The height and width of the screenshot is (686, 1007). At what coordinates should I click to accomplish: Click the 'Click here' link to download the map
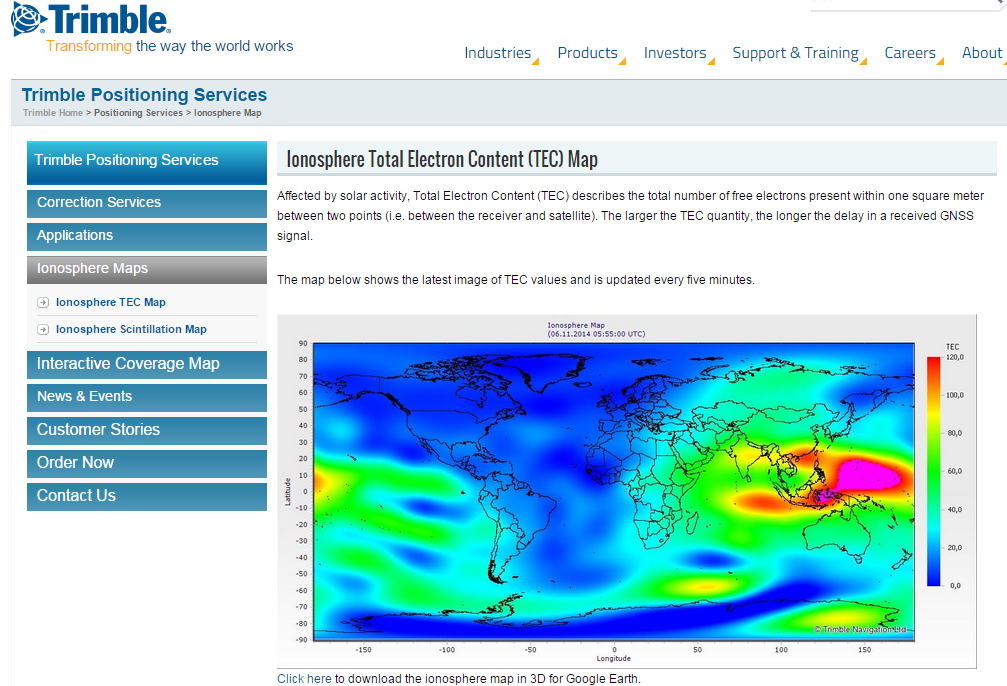(x=304, y=678)
